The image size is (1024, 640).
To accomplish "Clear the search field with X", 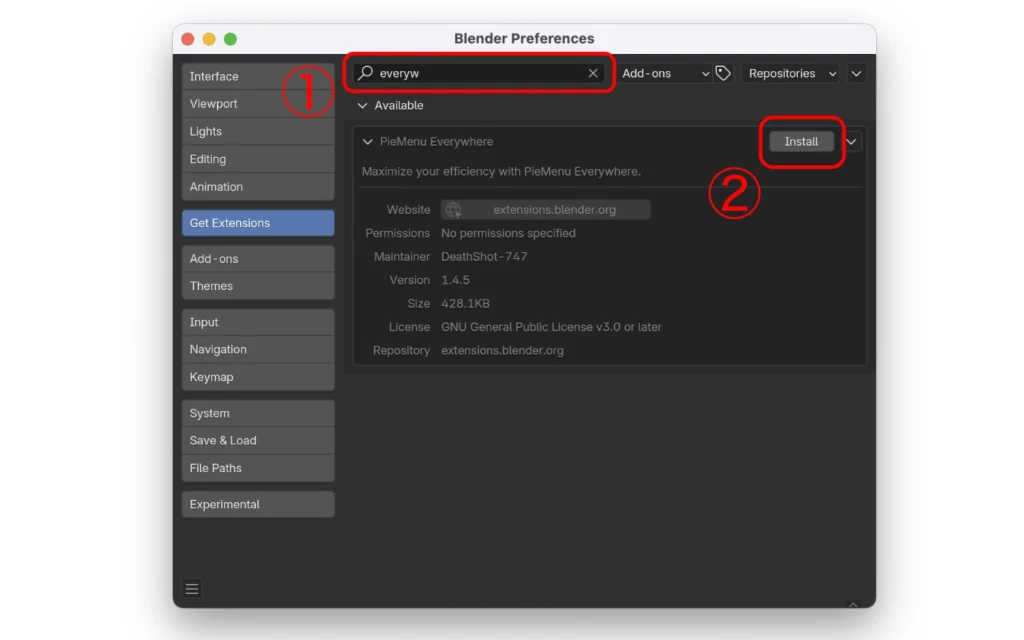I will (592, 73).
